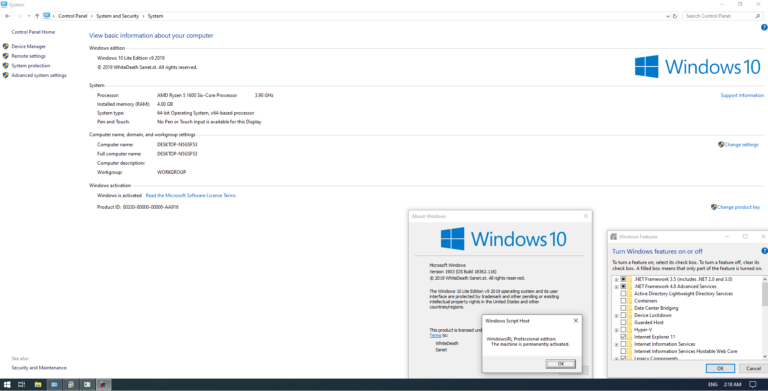This screenshot has width=768, height=391.
Task: Open Device Manager shield icon link
Action: point(6,46)
